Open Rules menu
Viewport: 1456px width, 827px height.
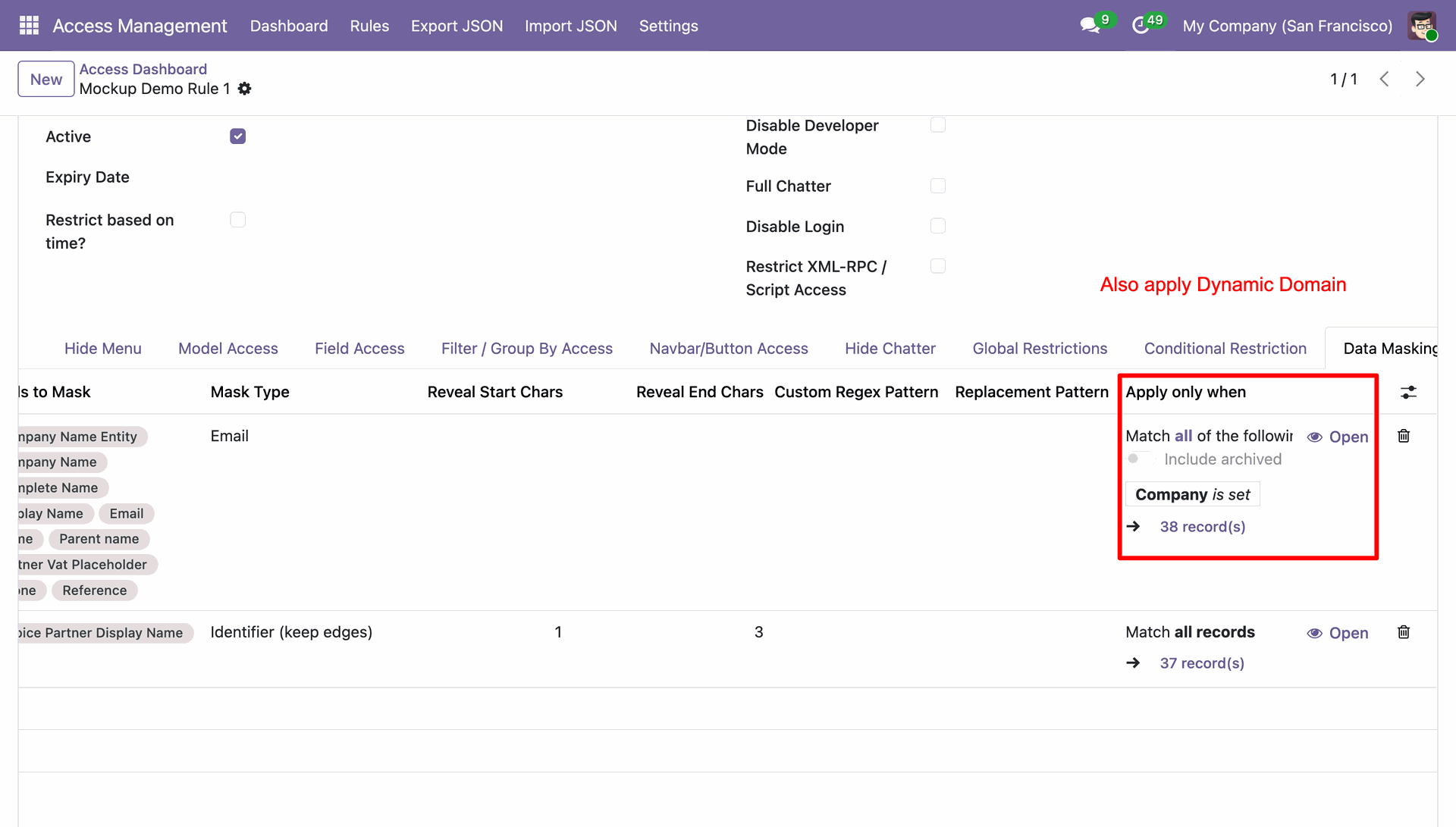(369, 26)
